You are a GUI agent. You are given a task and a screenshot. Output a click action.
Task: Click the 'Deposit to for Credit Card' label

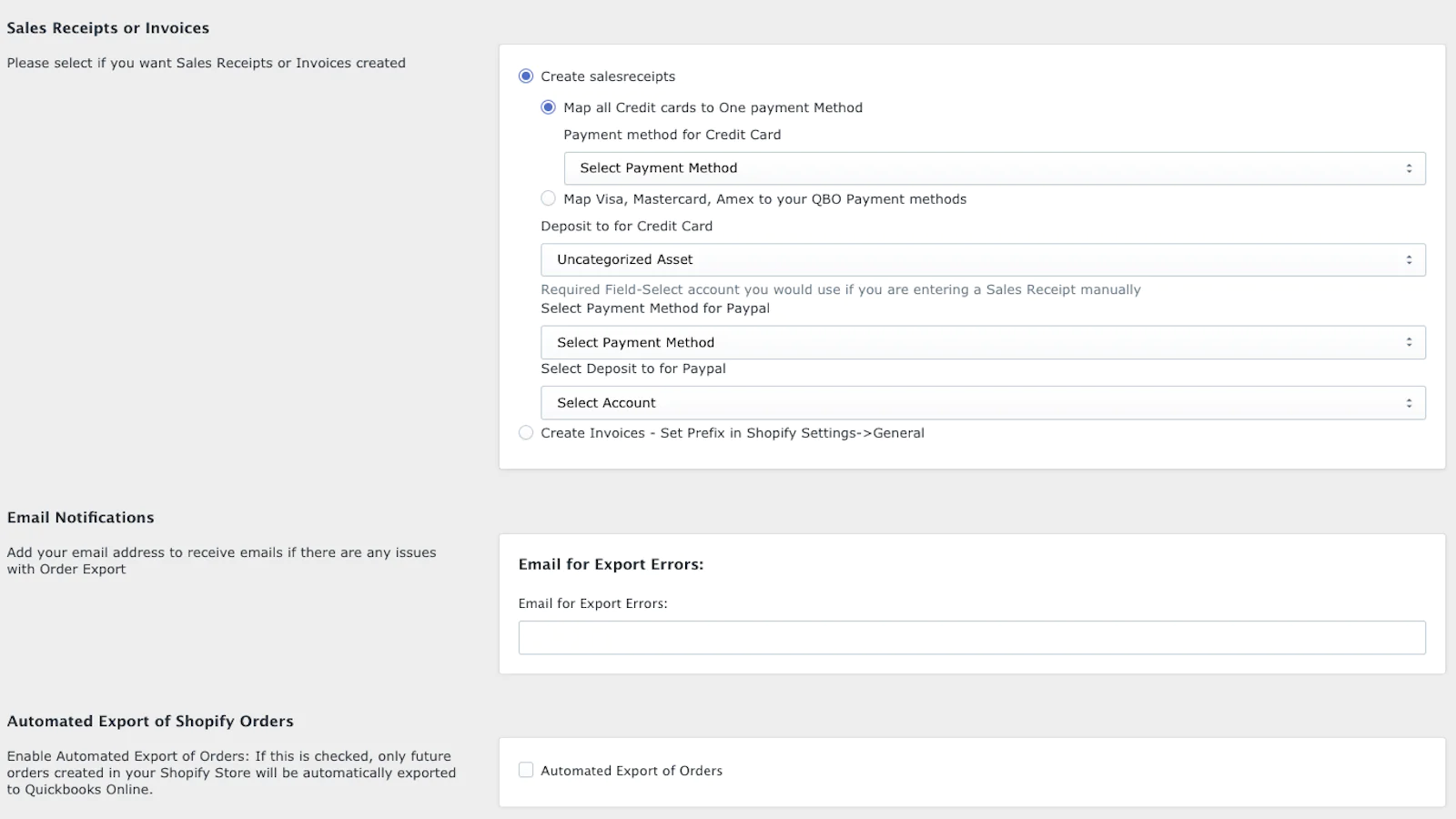coord(627,227)
